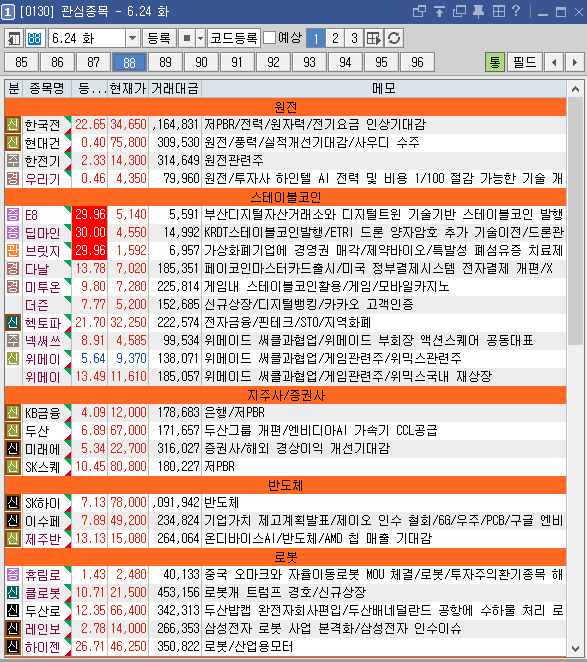This screenshot has width=587, height=662.
Task: Open the 6.24 화 group dropdown arrow
Action: tap(132, 38)
